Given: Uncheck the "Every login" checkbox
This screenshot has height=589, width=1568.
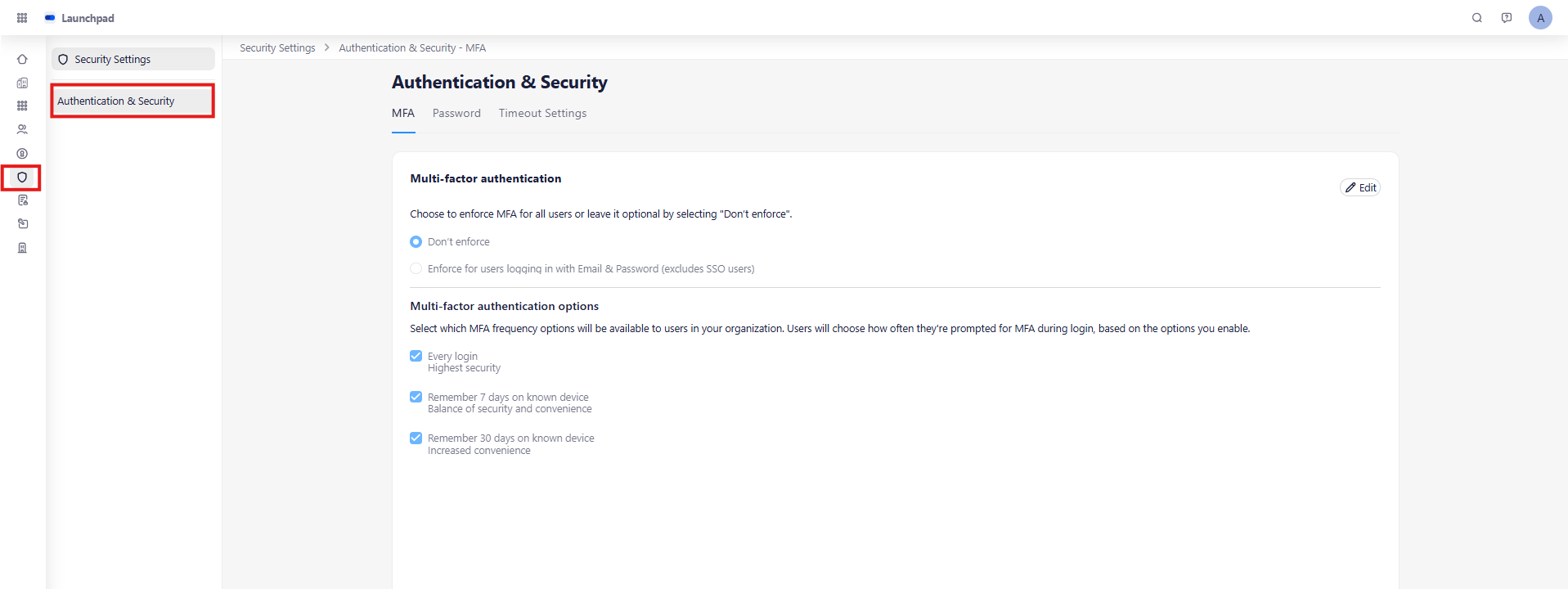Looking at the screenshot, I should (416, 356).
